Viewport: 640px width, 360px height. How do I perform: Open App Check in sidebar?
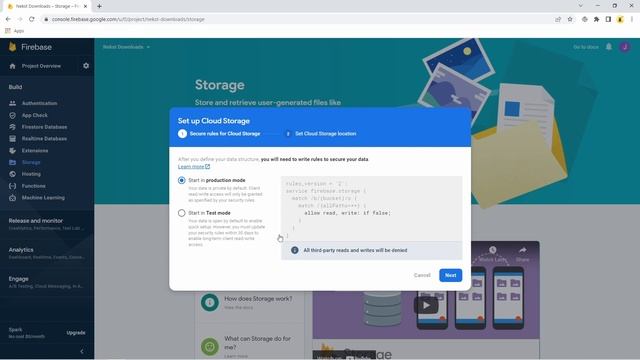coord(35,115)
